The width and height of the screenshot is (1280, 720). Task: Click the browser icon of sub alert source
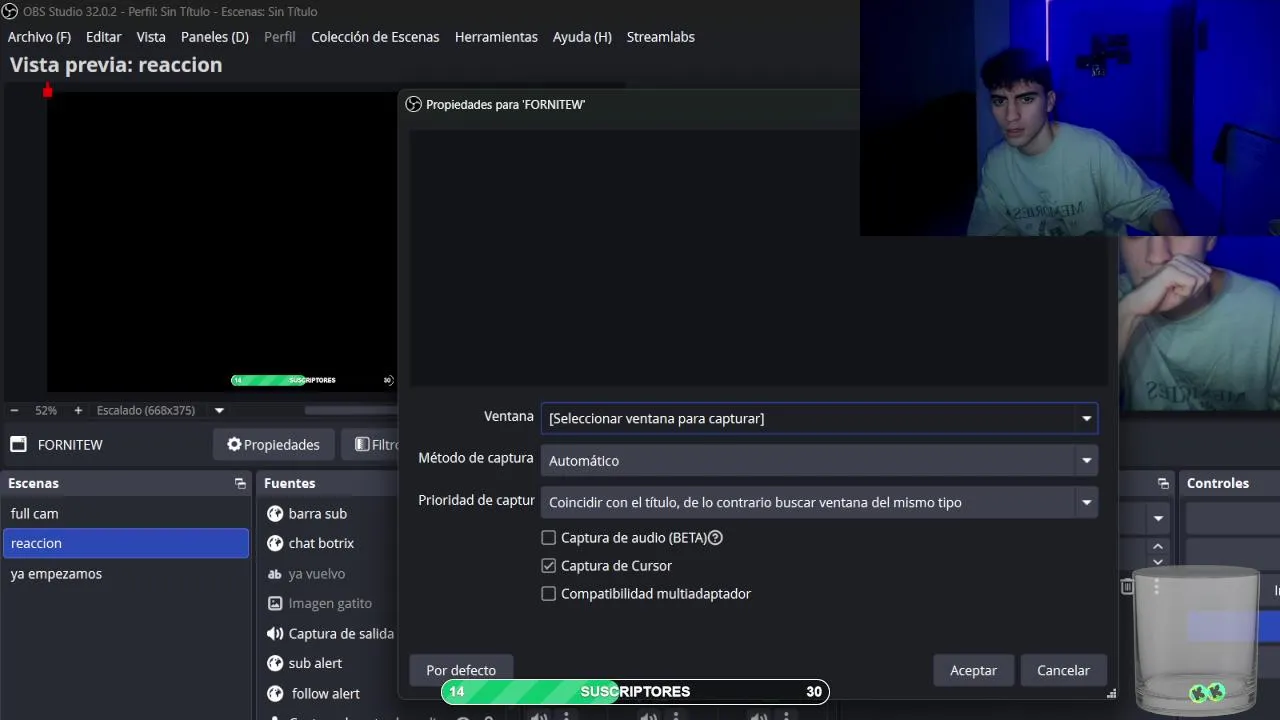click(275, 663)
